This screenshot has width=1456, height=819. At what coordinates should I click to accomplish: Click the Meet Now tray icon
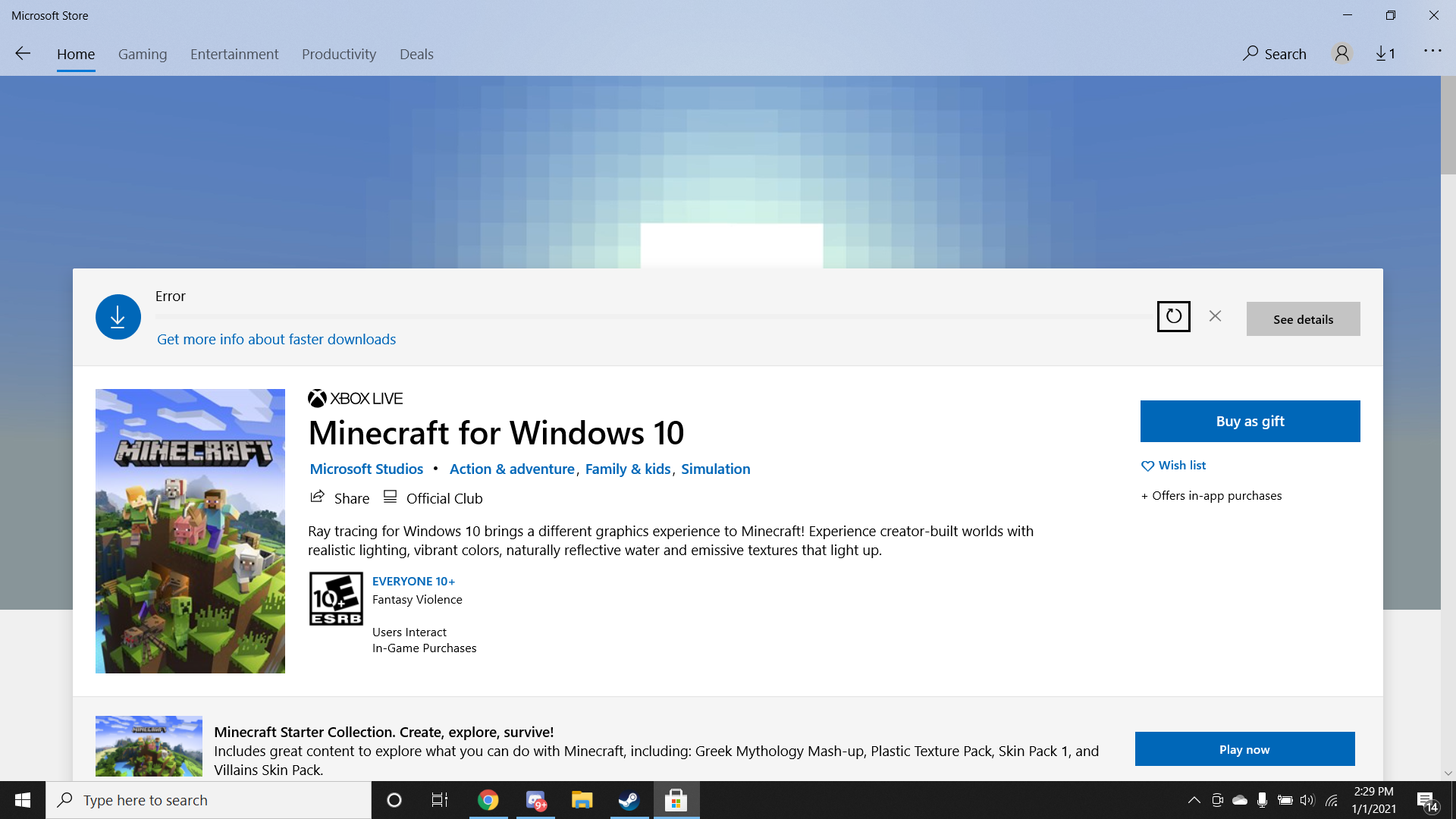click(x=1217, y=800)
